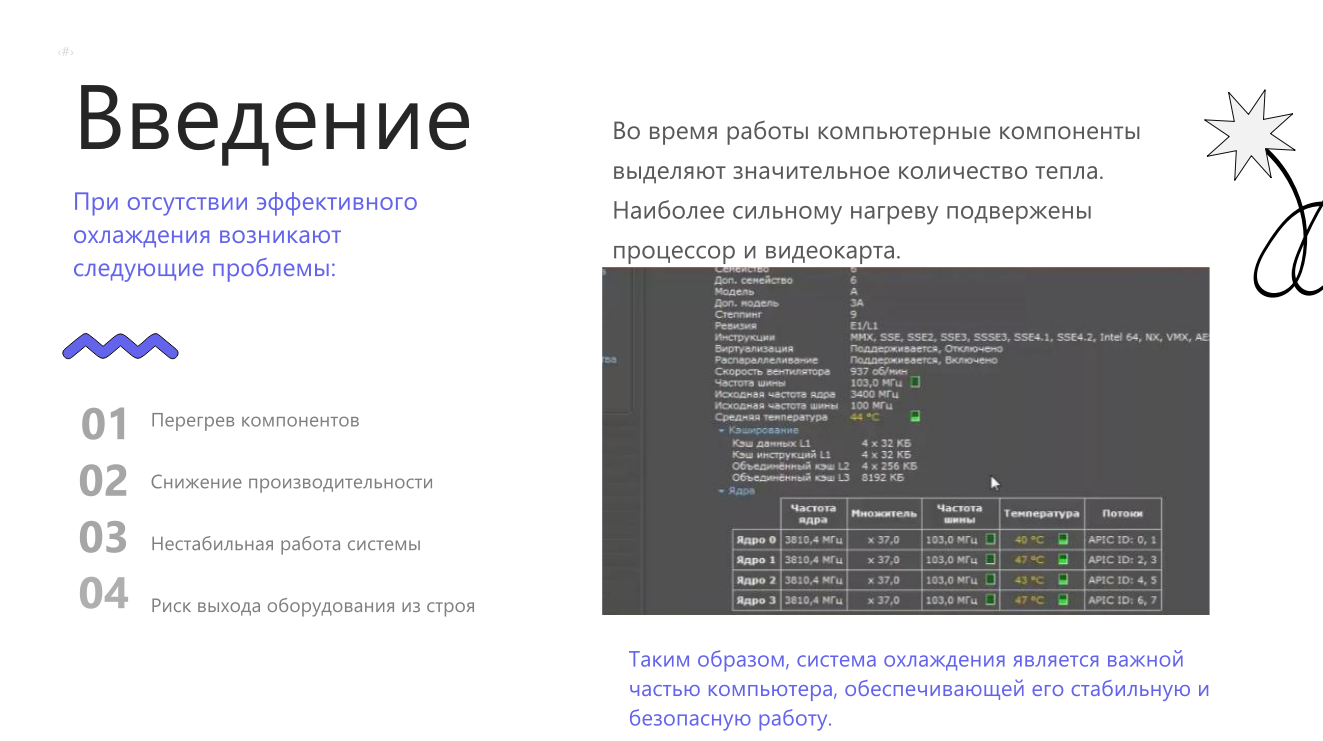Screen dimensions: 1323x741
Task: Click the 43 °C temperature of Ядро 2
Action: 1029,580
